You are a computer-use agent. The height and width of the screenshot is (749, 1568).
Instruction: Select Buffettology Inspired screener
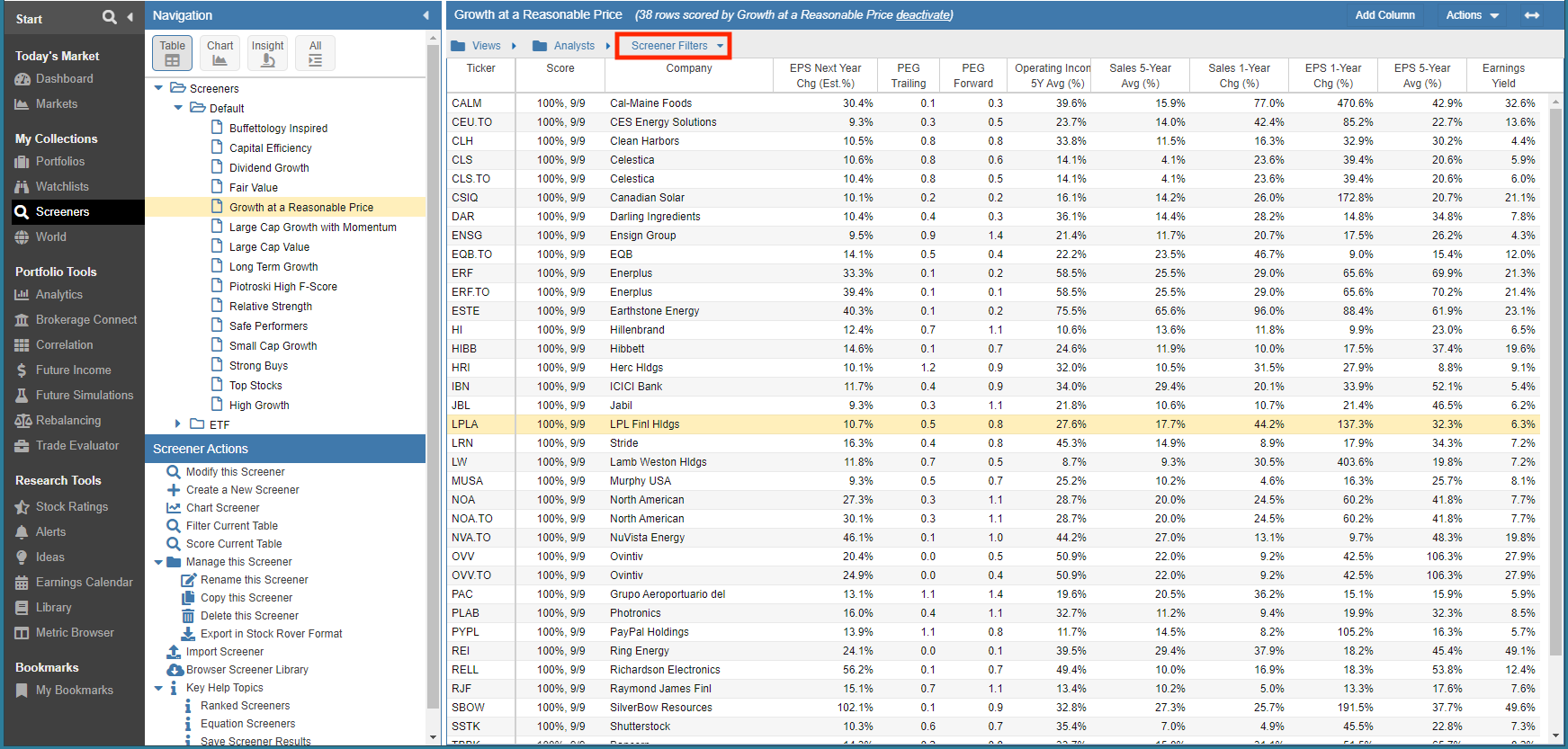click(x=278, y=129)
